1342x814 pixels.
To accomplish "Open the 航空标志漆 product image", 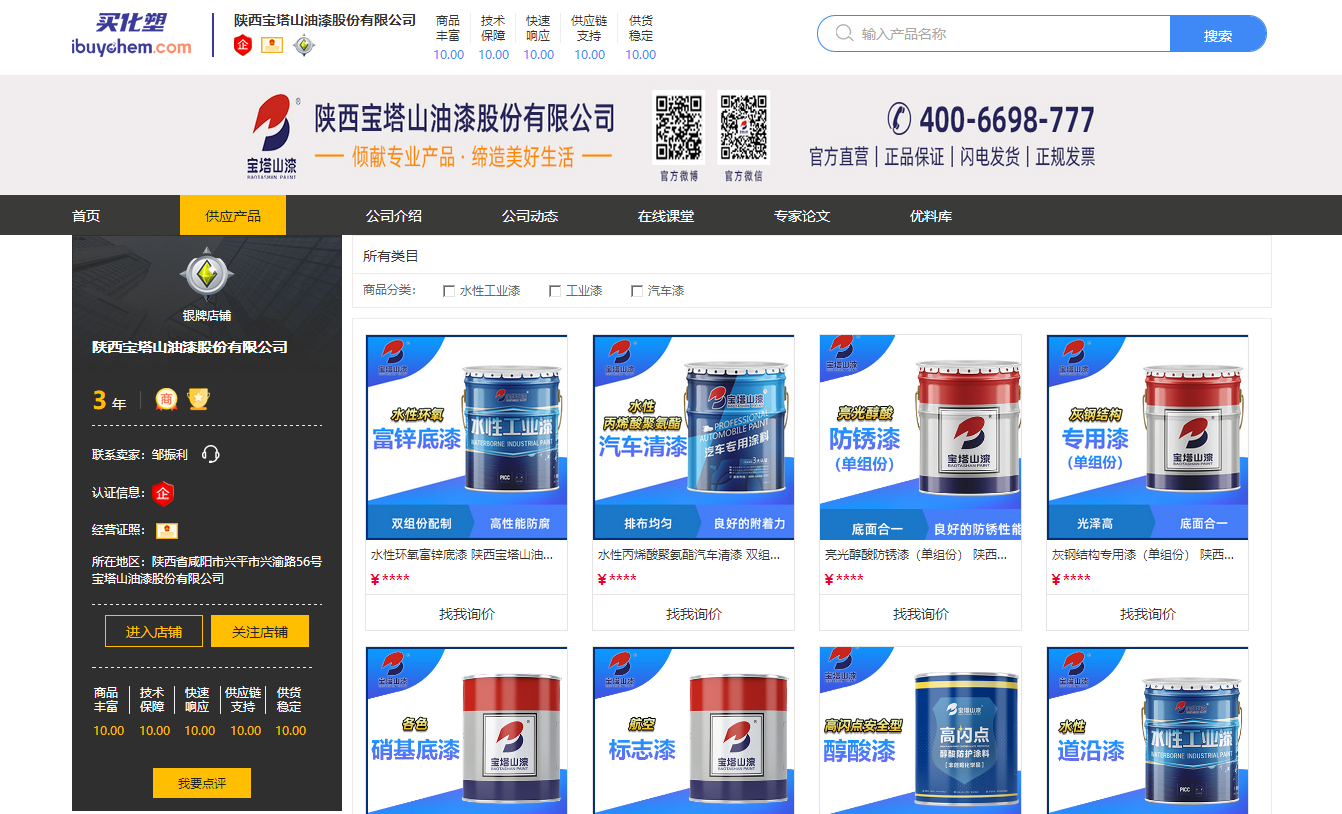I will (694, 730).
